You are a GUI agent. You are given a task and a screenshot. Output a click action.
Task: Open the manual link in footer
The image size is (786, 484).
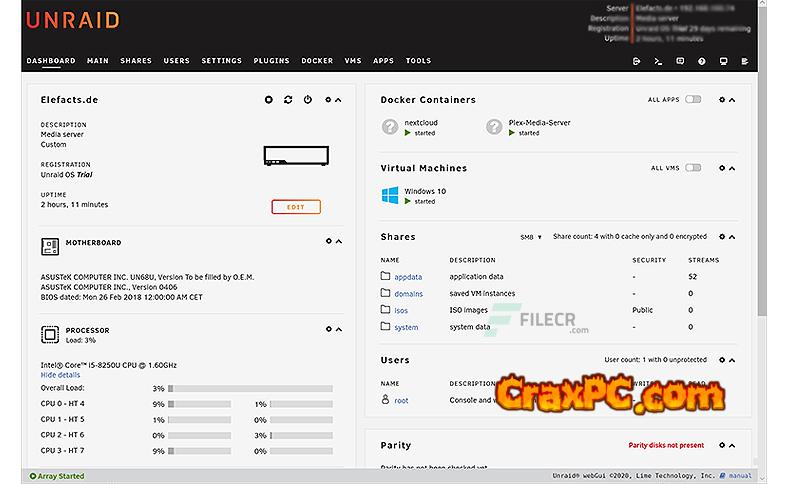pyautogui.click(x=740, y=476)
